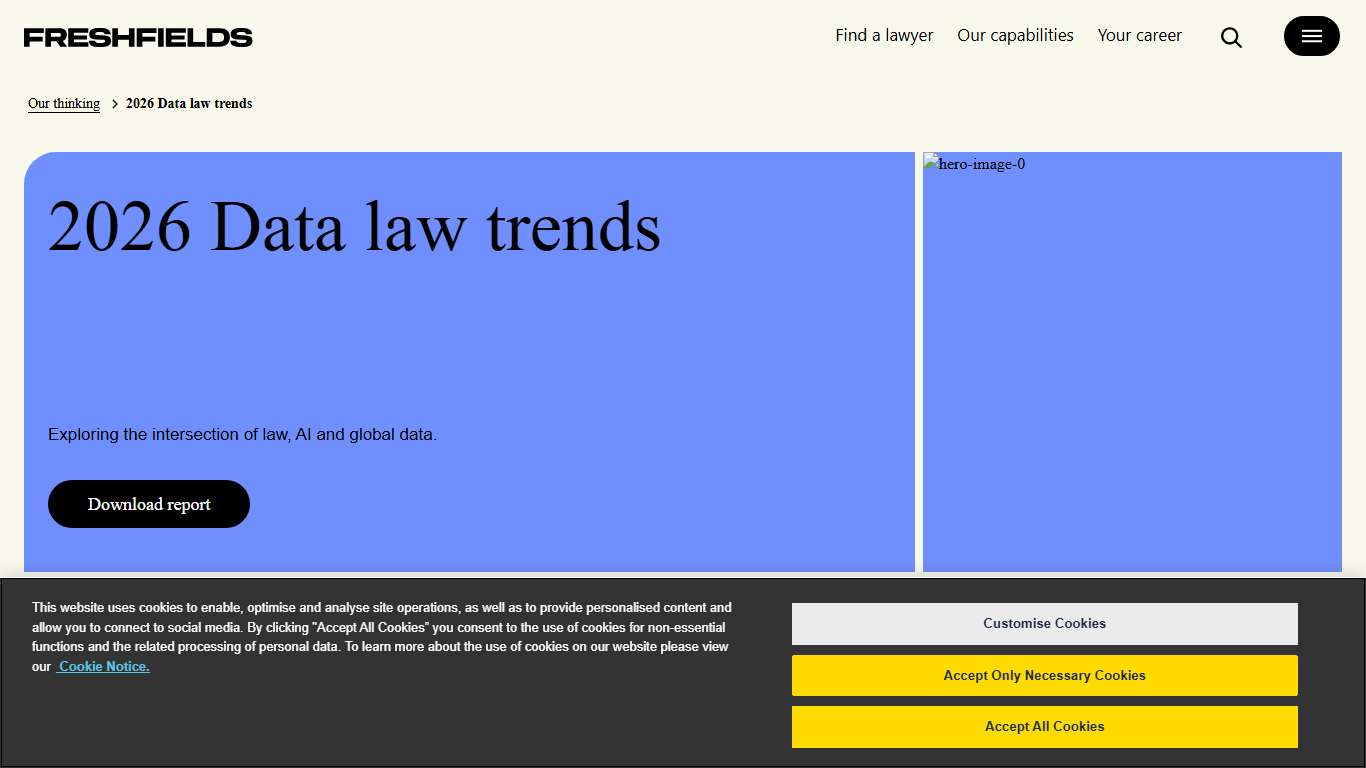Accept All Cookies on the banner
The image size is (1366, 768).
[1044, 727]
